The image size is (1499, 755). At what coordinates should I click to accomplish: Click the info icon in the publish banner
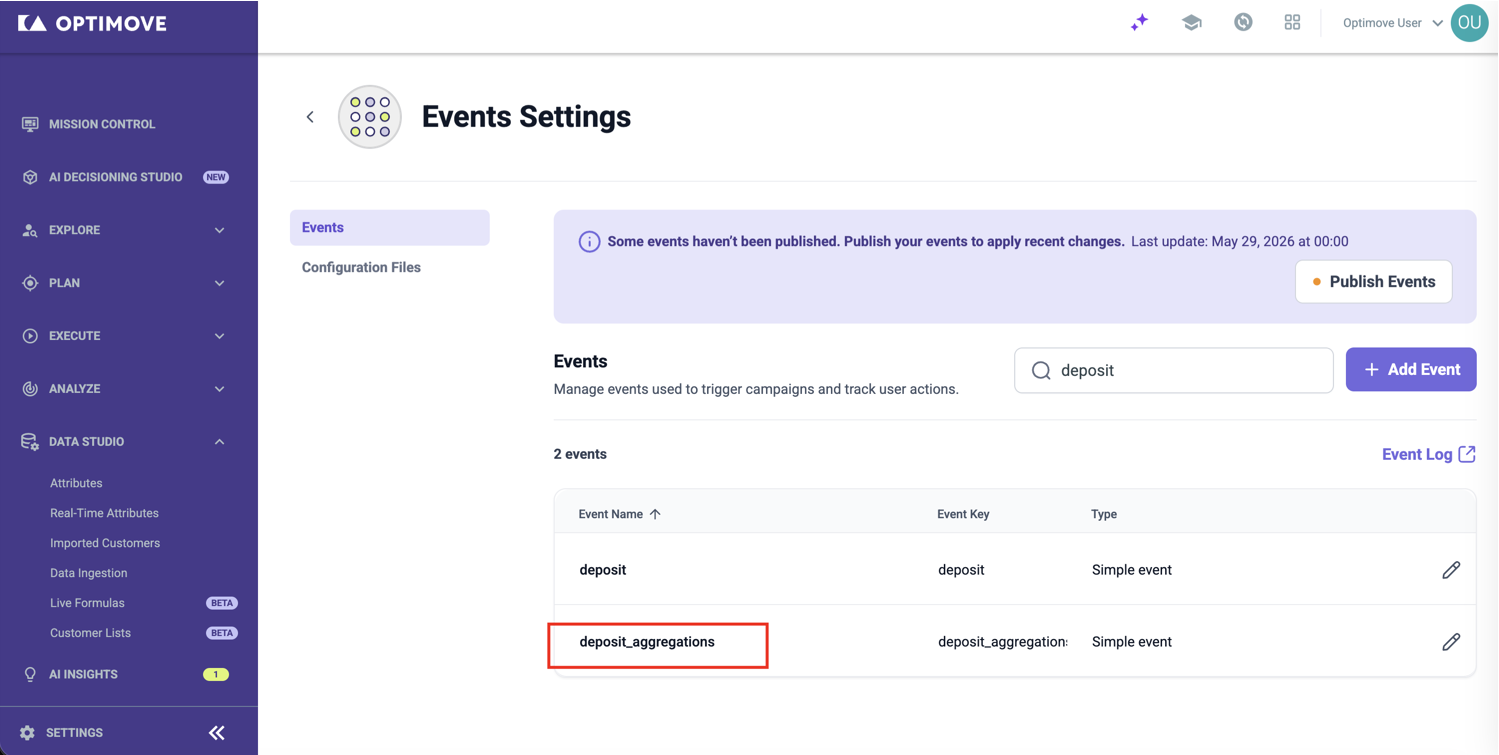pos(589,242)
